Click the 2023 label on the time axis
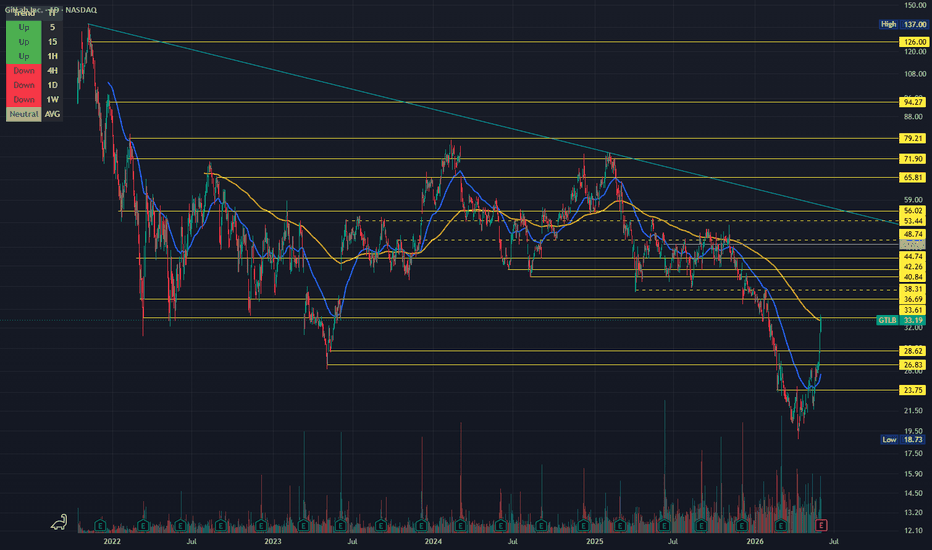 pos(273,541)
